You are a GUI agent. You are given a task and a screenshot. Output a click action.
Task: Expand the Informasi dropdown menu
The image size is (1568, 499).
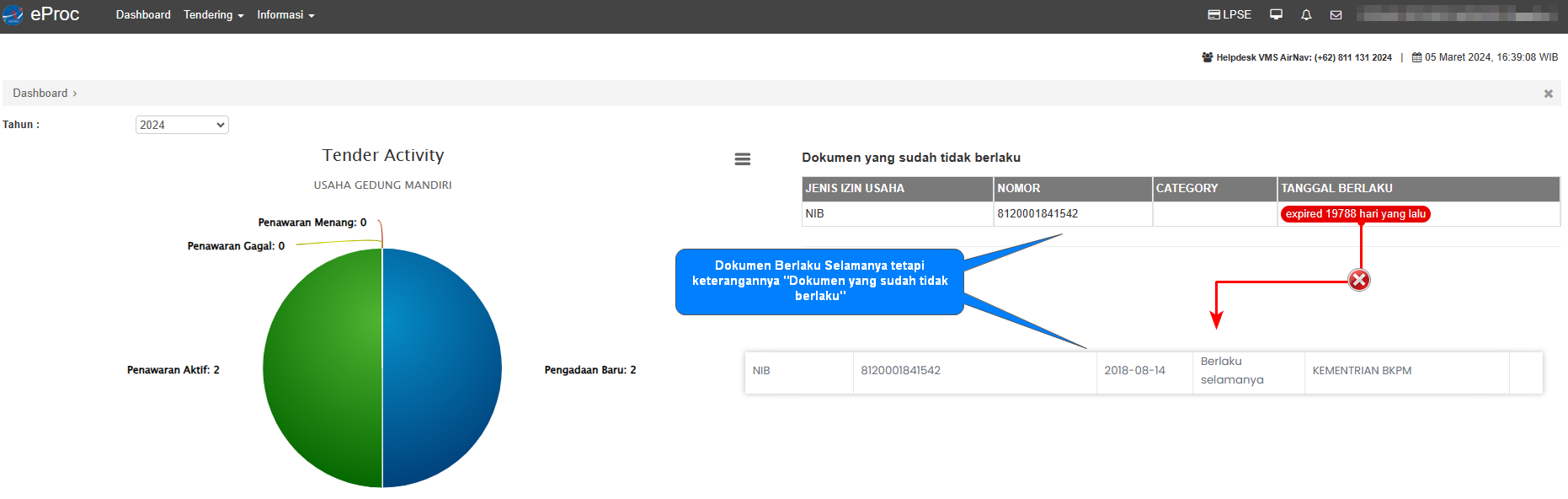[285, 15]
